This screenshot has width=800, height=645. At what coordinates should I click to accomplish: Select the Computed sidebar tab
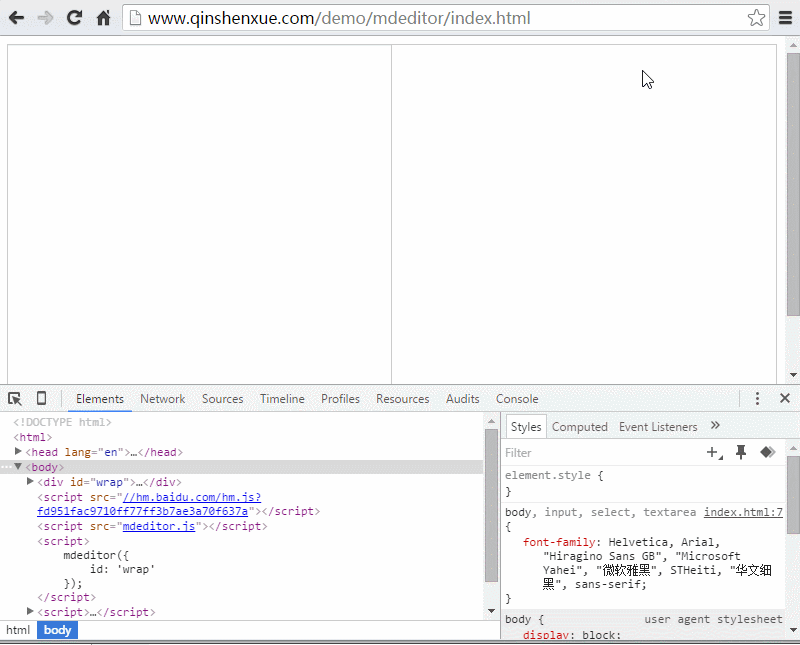(580, 427)
